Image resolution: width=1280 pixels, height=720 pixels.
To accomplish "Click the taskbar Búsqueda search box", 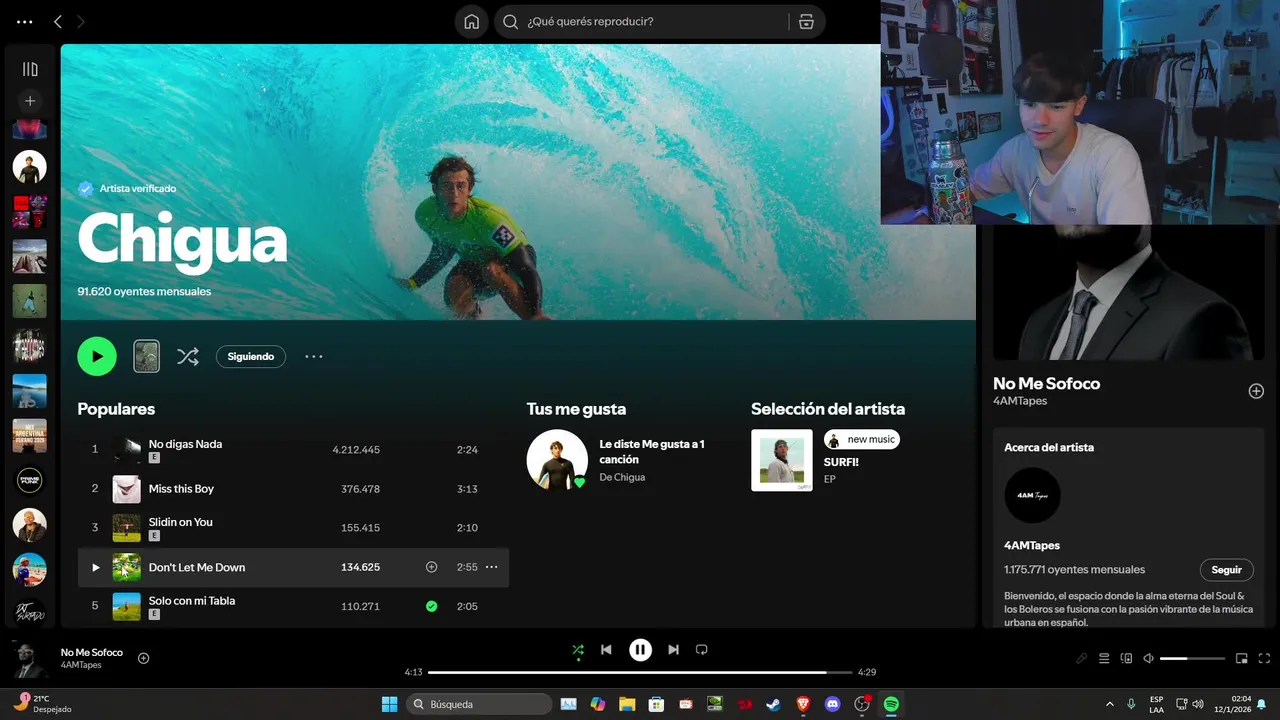I will [x=479, y=704].
